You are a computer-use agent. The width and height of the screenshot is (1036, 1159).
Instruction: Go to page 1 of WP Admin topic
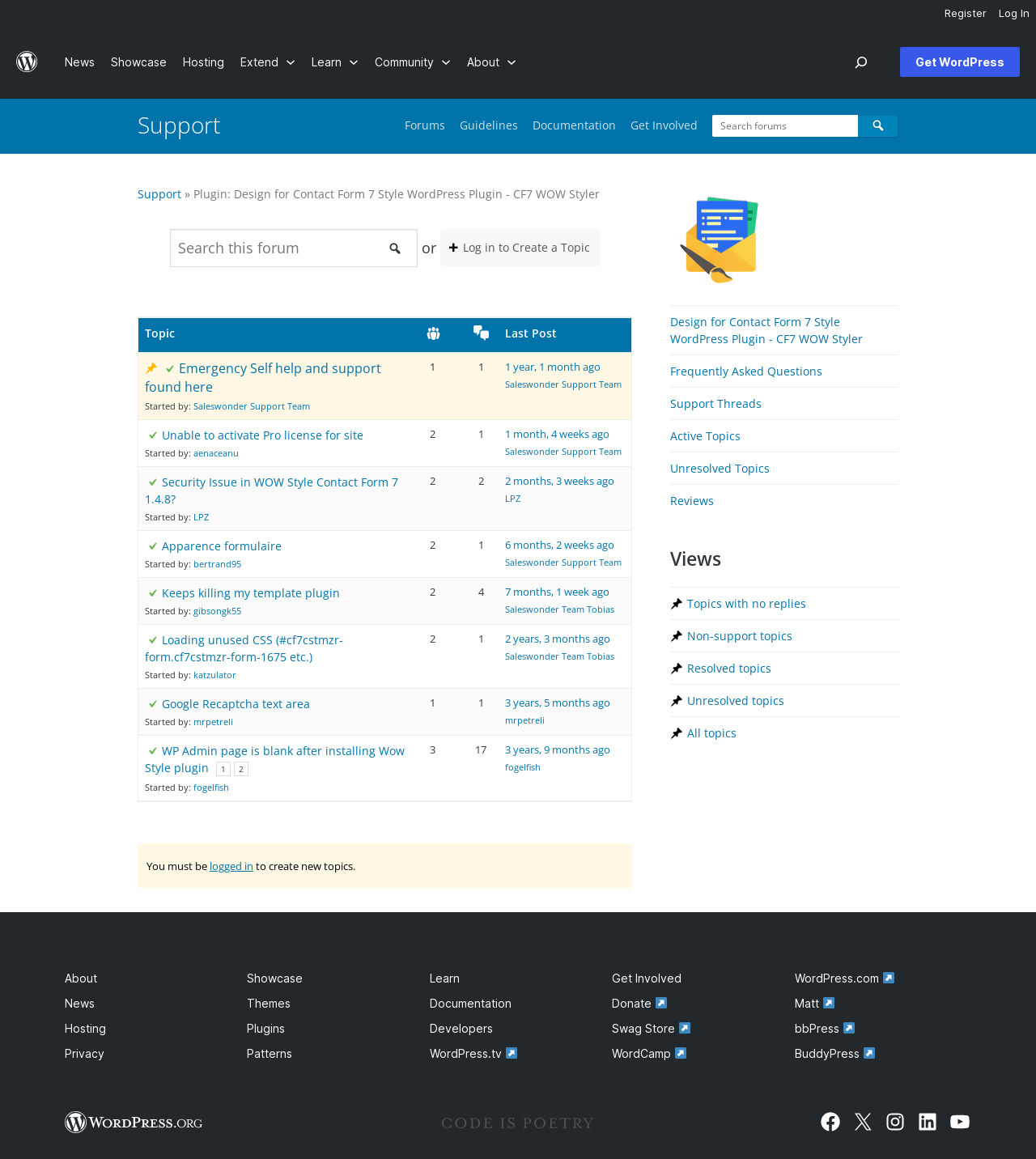[x=223, y=769]
